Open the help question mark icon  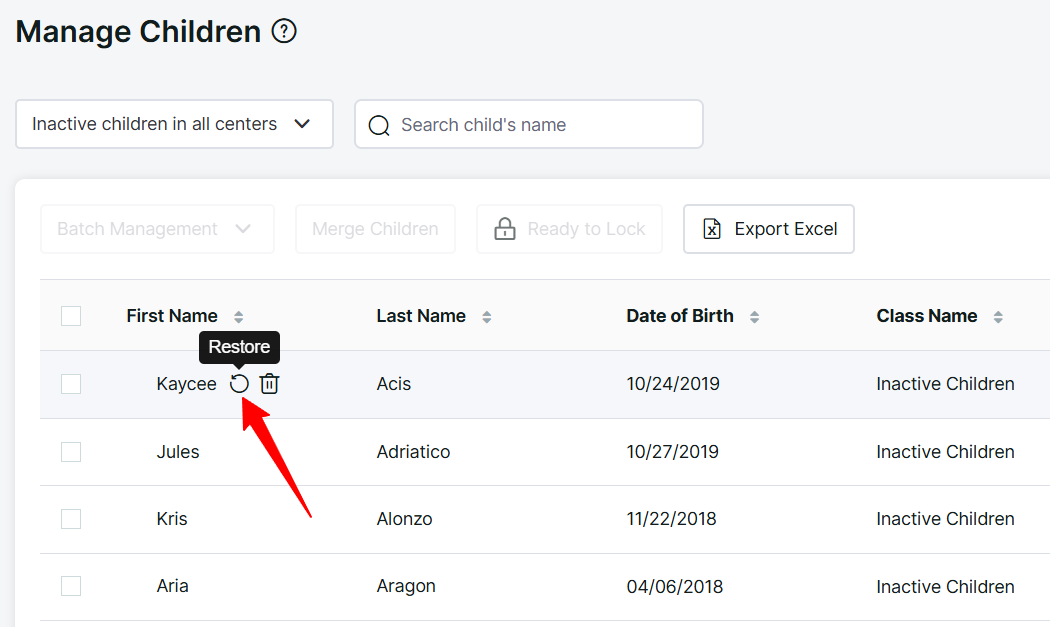tap(284, 32)
